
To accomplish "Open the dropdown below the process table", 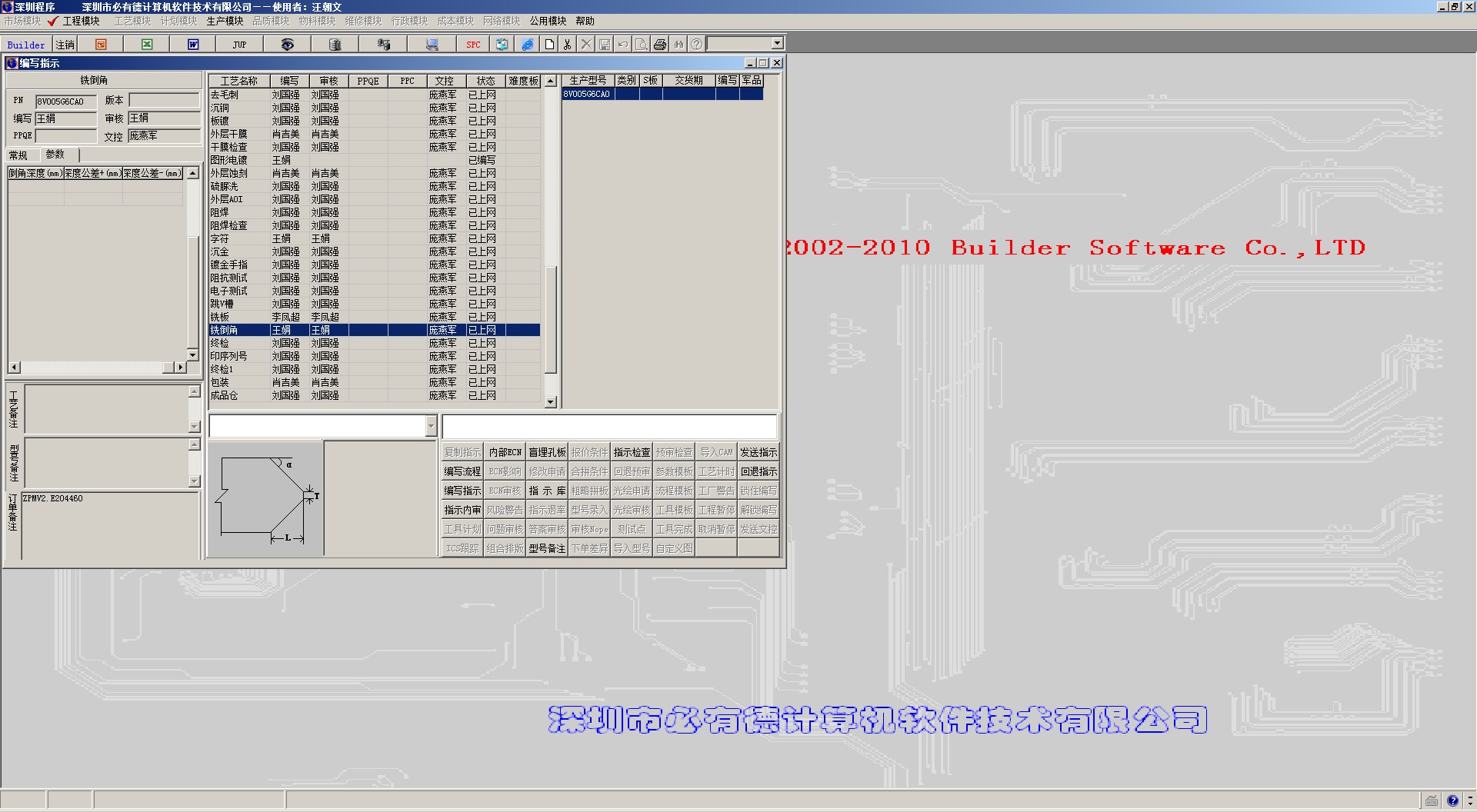I will (x=431, y=426).
